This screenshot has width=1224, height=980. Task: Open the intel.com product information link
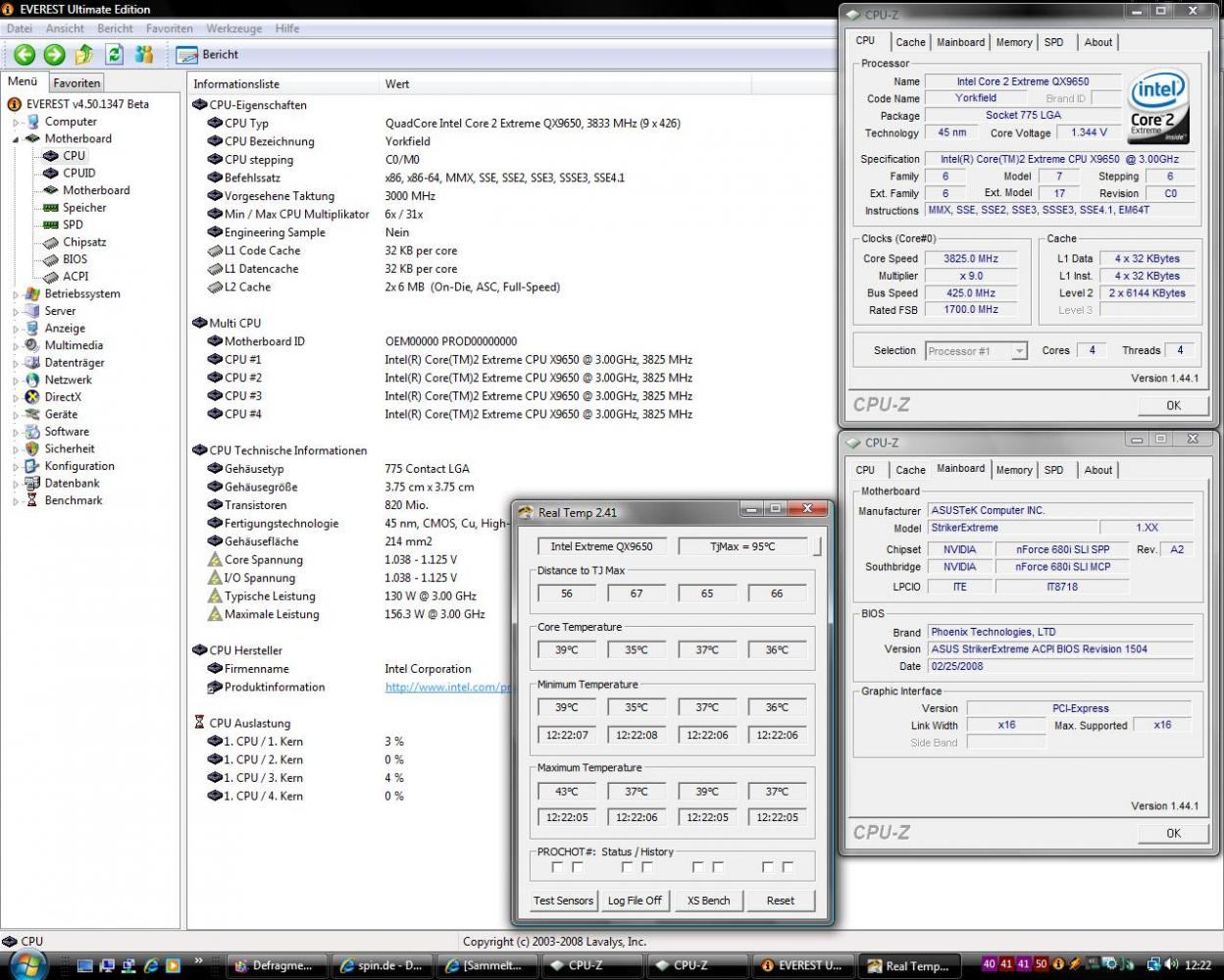click(x=448, y=687)
